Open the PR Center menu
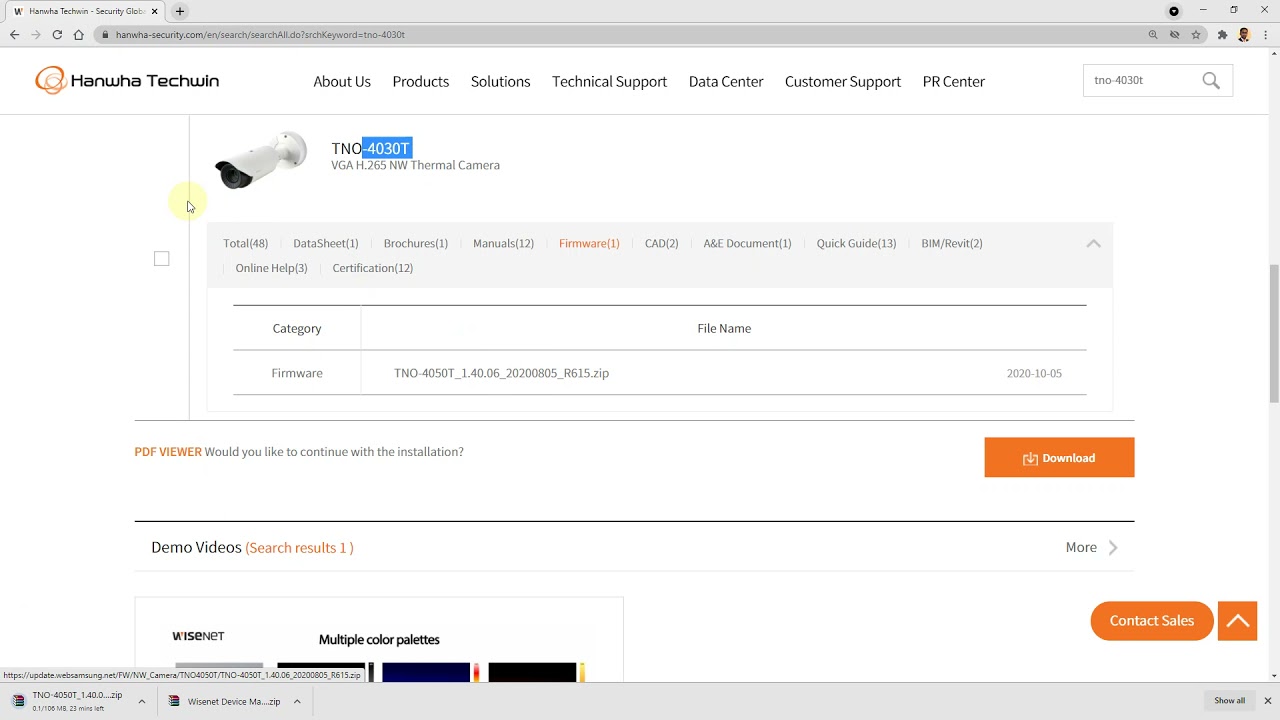The height and width of the screenshot is (720, 1280). tap(953, 81)
